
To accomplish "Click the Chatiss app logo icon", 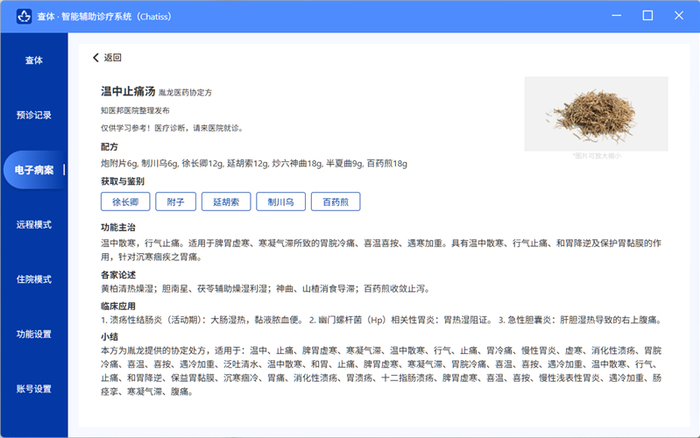I will [x=24, y=17].
